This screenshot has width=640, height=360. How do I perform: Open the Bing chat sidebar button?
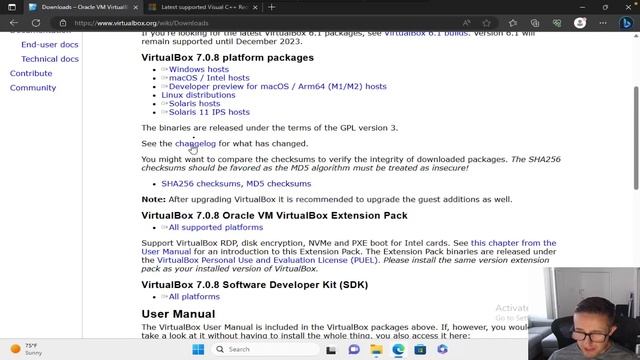[626, 23]
